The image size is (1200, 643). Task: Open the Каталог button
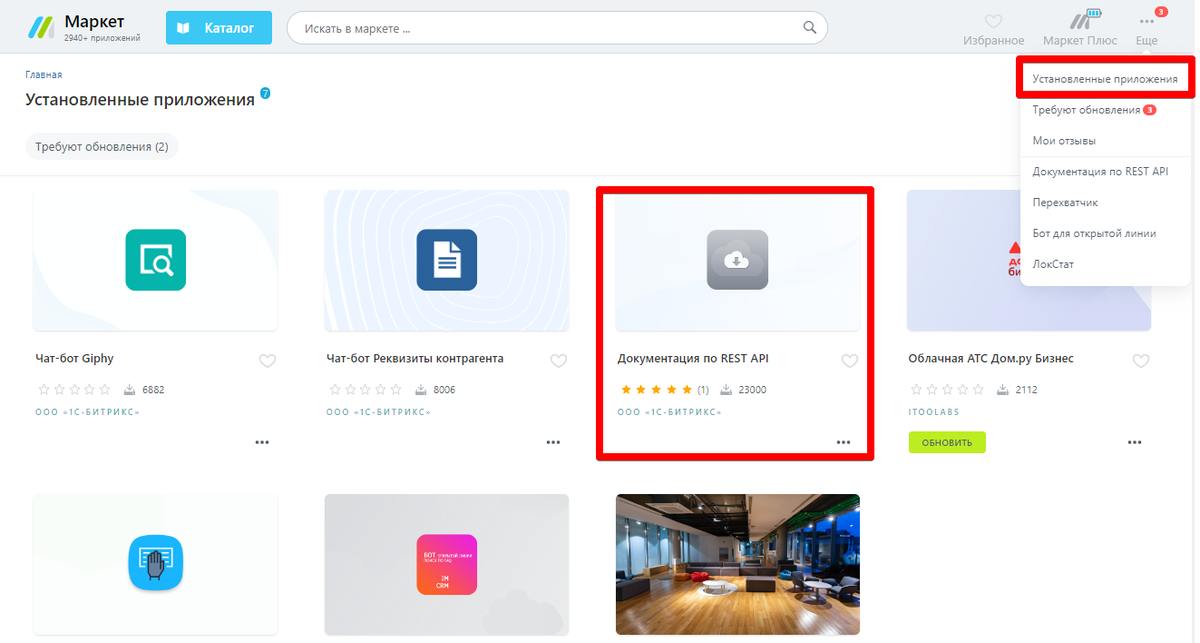coord(219,28)
